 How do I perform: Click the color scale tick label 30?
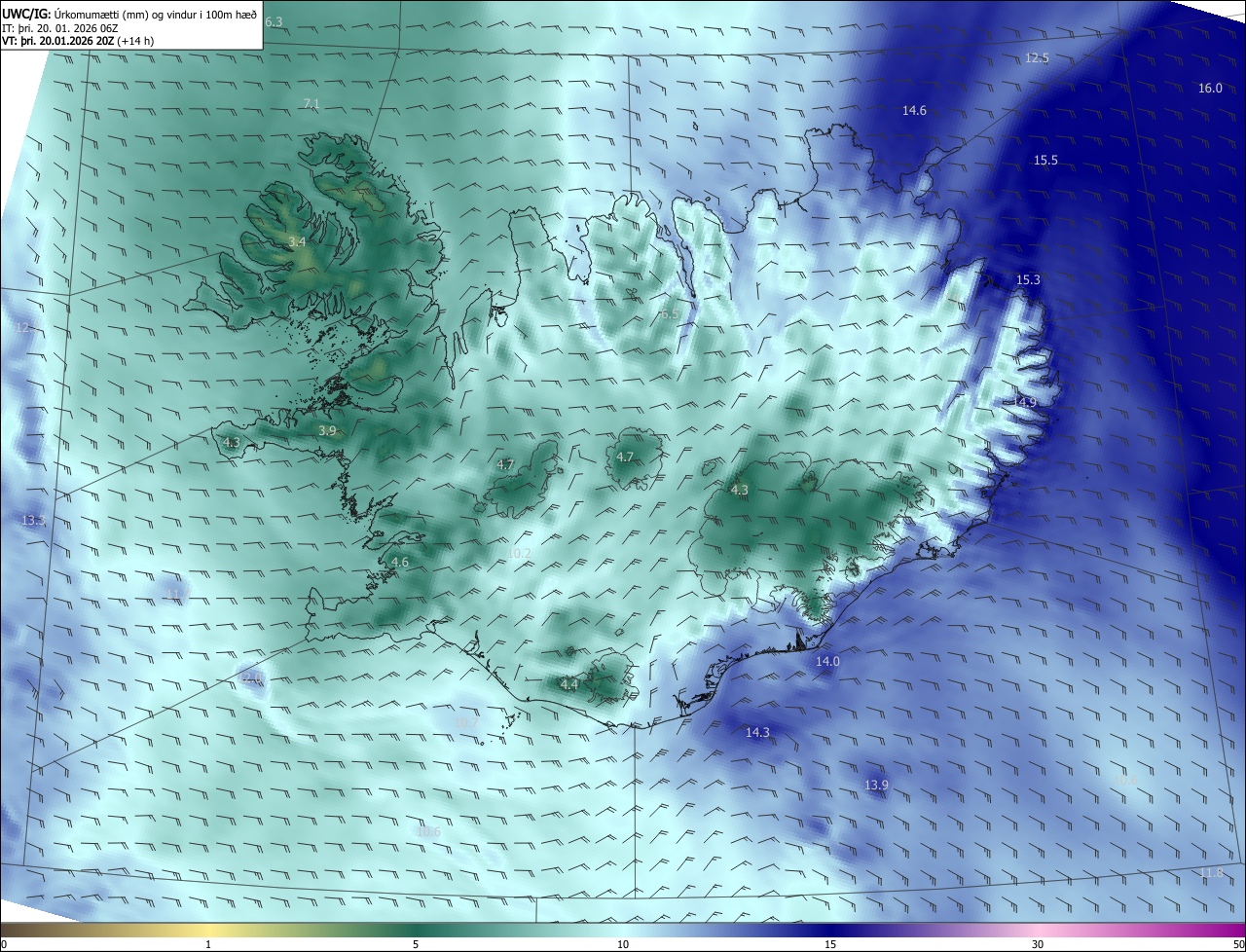(1038, 945)
